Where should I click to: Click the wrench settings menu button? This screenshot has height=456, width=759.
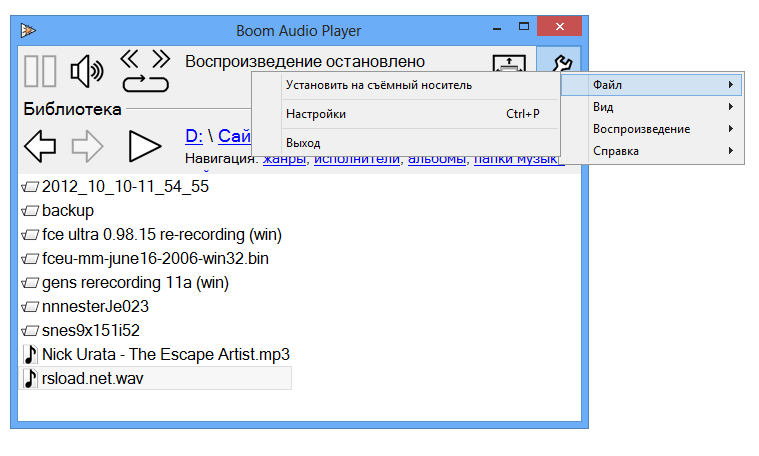(x=559, y=60)
